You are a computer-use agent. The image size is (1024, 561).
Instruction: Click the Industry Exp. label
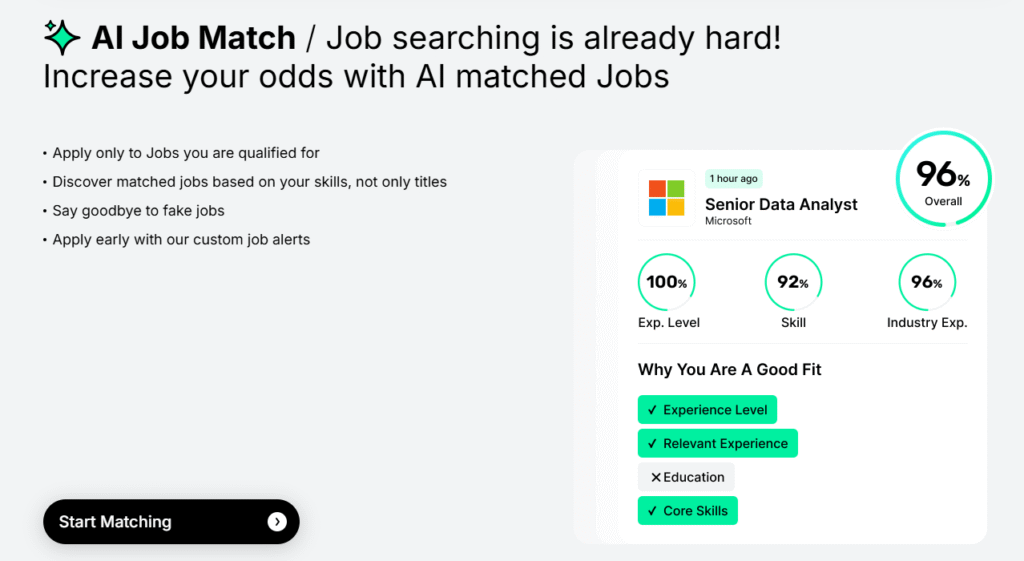pos(927,323)
